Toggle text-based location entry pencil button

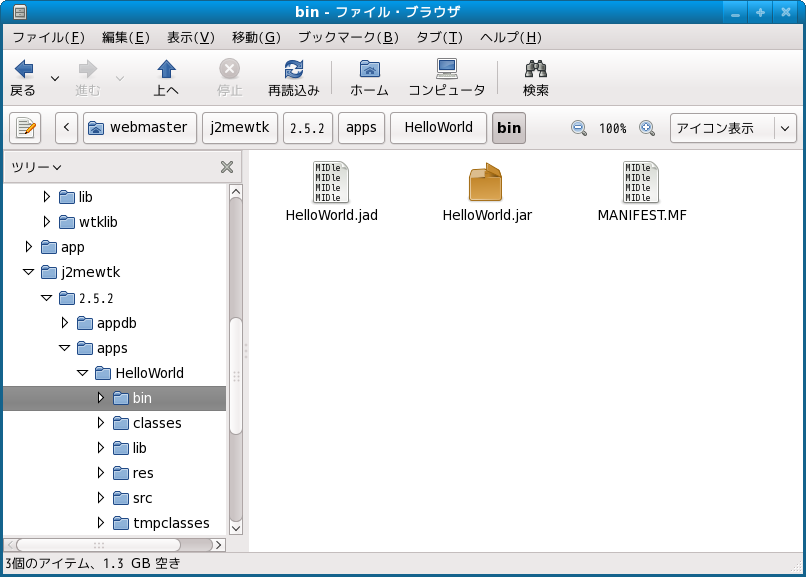[x=25, y=127]
